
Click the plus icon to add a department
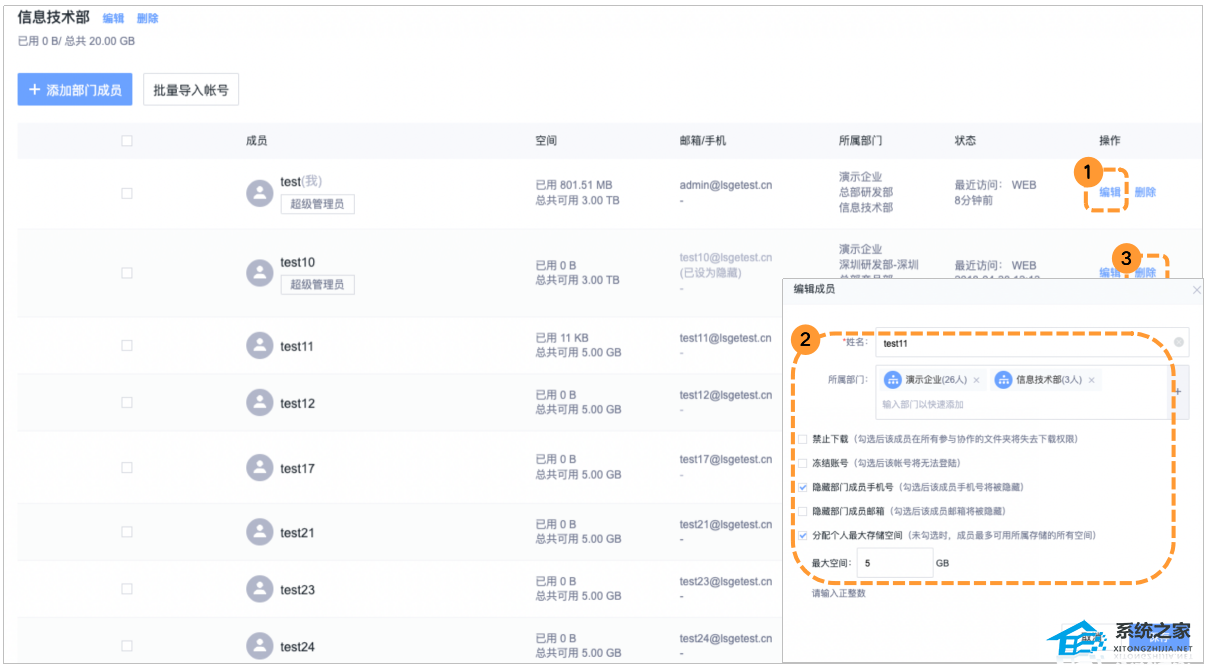[1178, 391]
